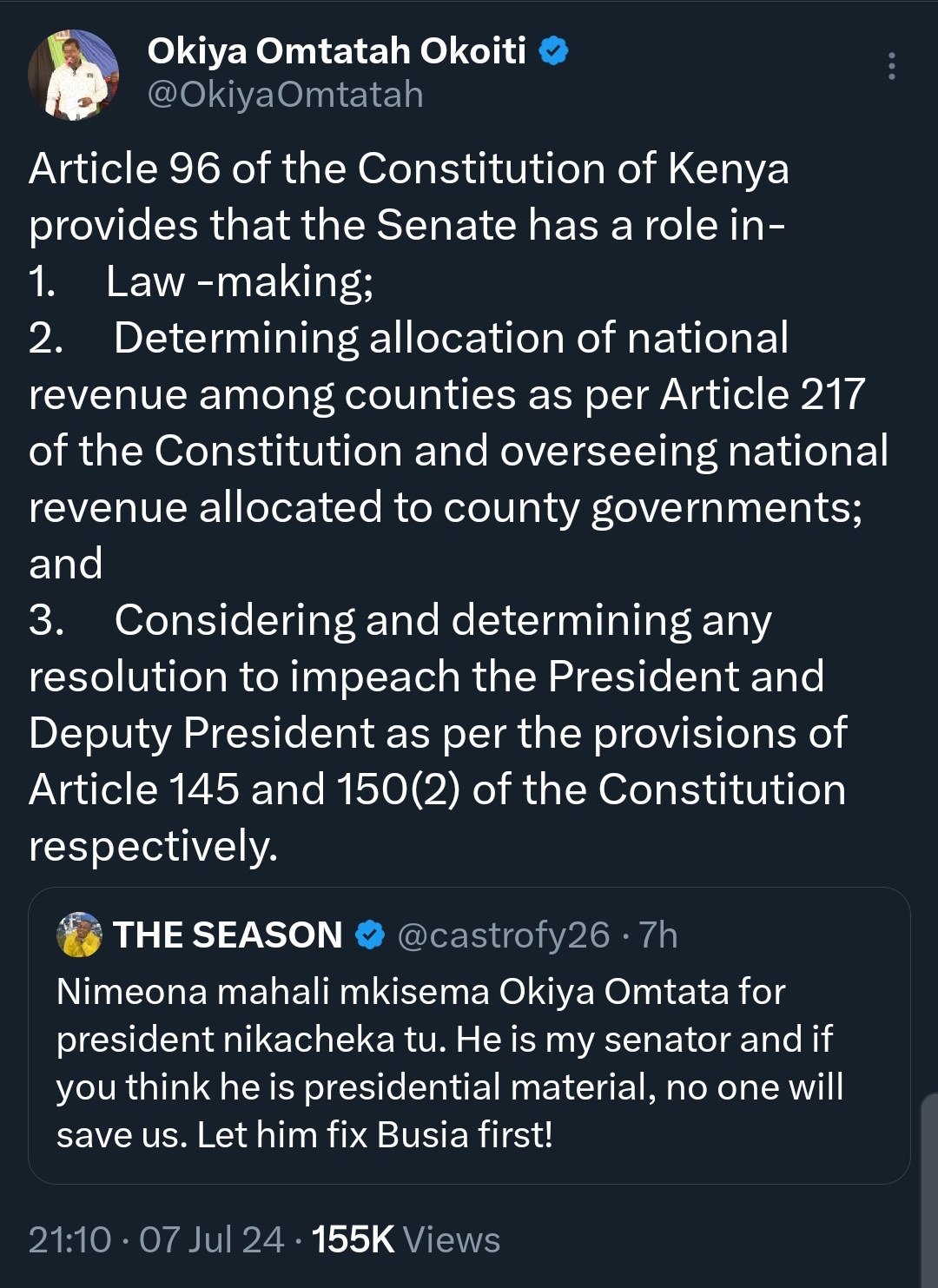This screenshot has width=938, height=1288.
Task: Tap the 'Law -making;' list line
Action: 201,282
